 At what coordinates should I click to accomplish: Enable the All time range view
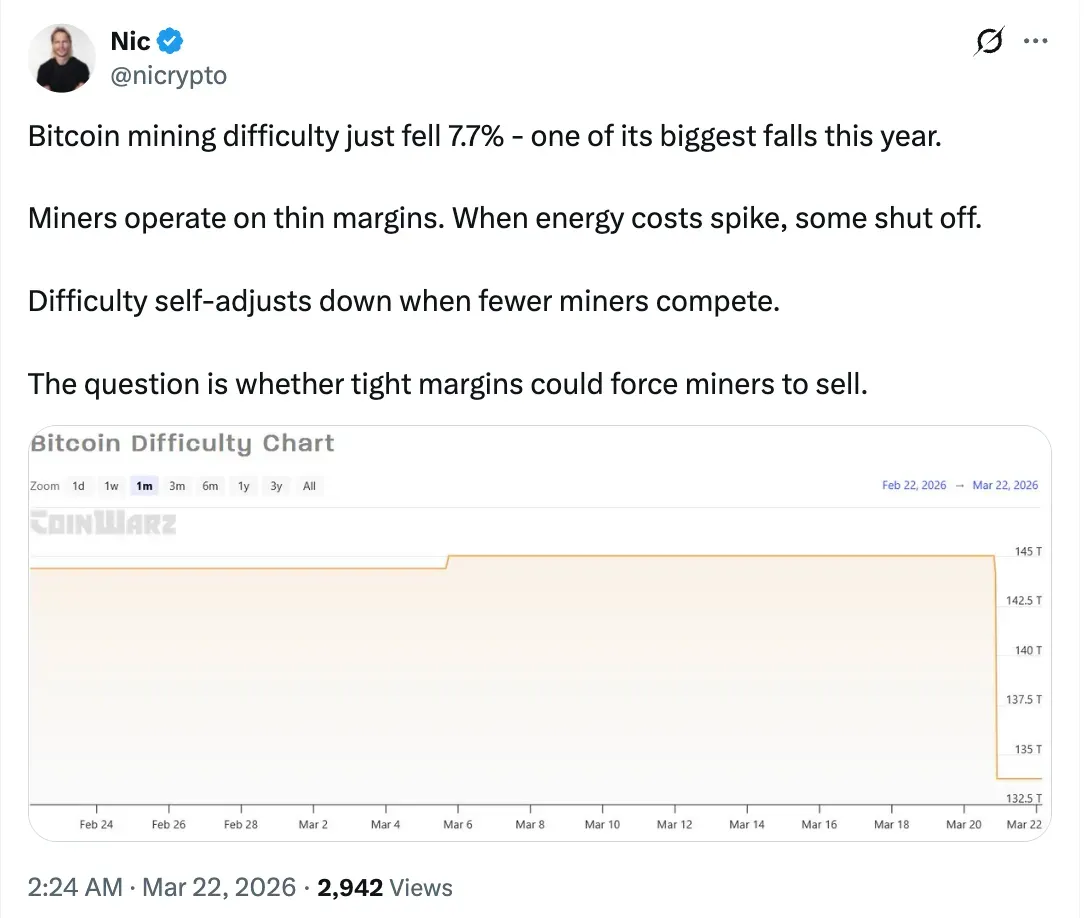[309, 485]
